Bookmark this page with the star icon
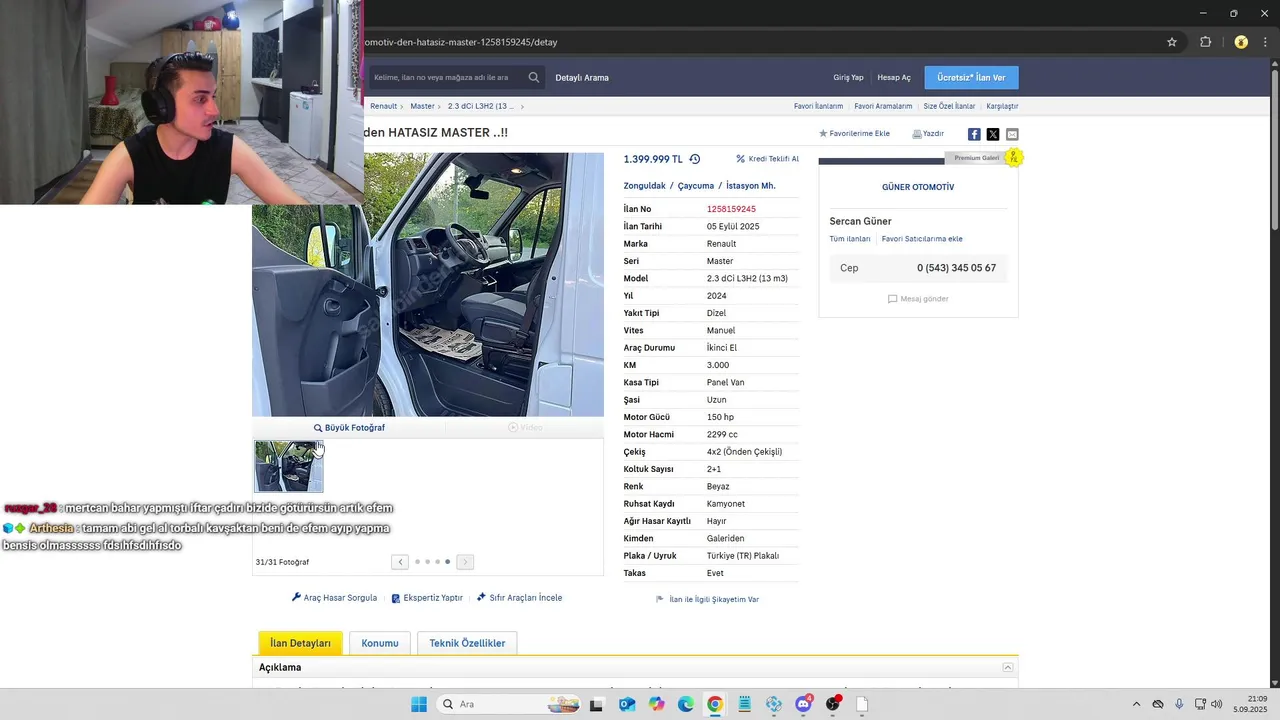The width and height of the screenshot is (1280, 720). (1172, 42)
